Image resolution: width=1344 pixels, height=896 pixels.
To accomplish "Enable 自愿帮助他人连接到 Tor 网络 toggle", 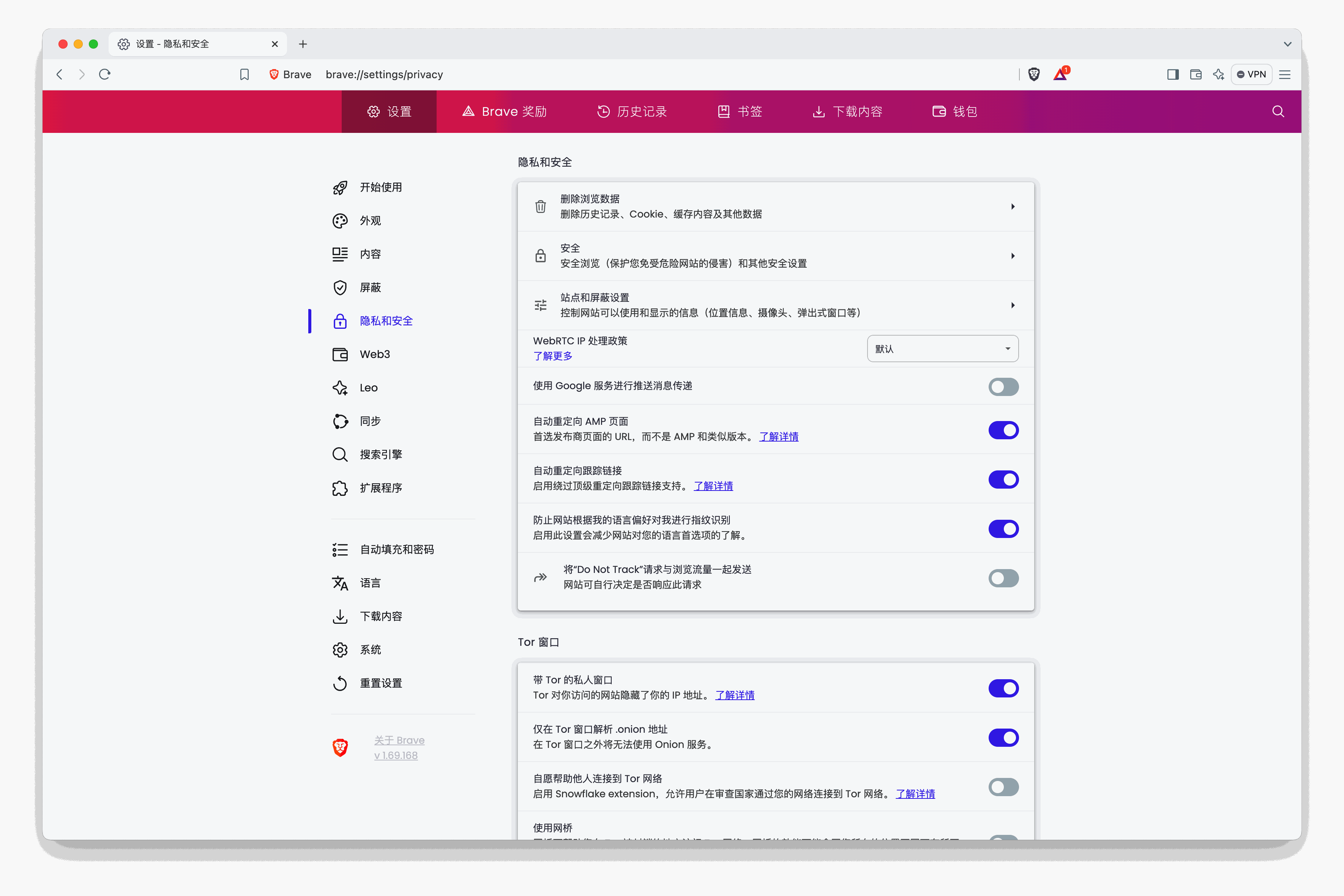I will click(x=1003, y=787).
